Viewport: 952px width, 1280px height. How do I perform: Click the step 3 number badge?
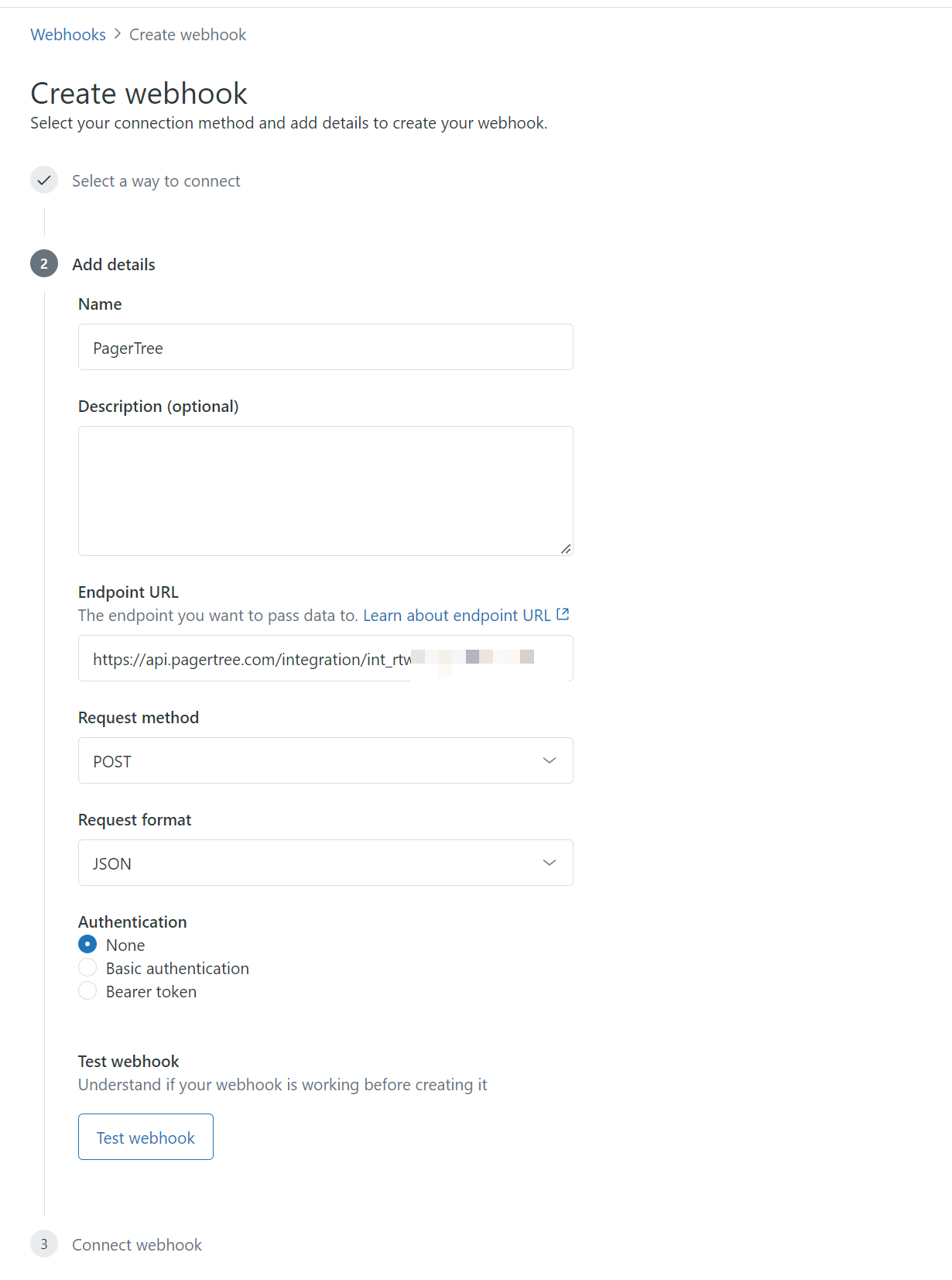[44, 1244]
